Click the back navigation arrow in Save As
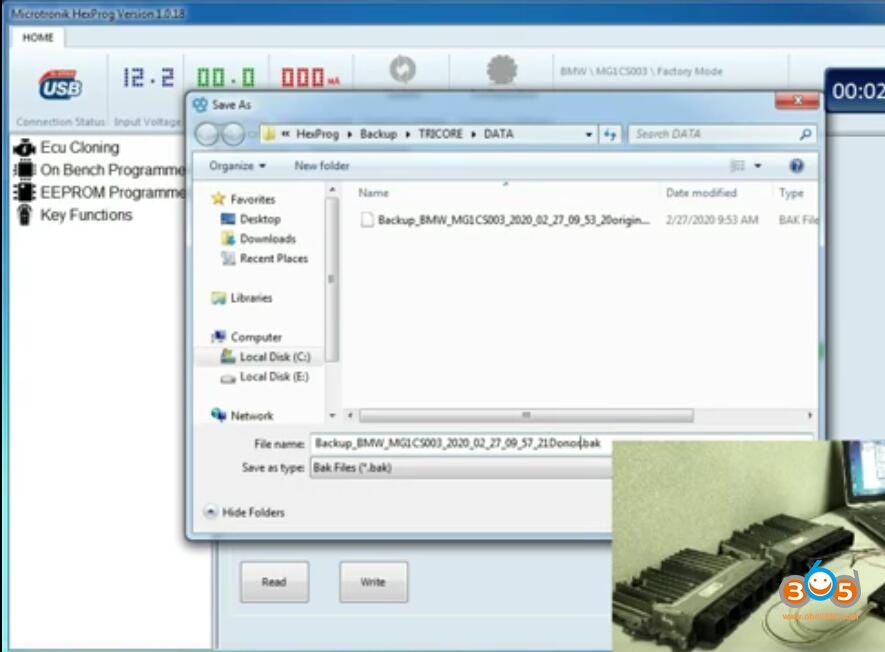Screen dimensions: 885x652 click(207, 134)
